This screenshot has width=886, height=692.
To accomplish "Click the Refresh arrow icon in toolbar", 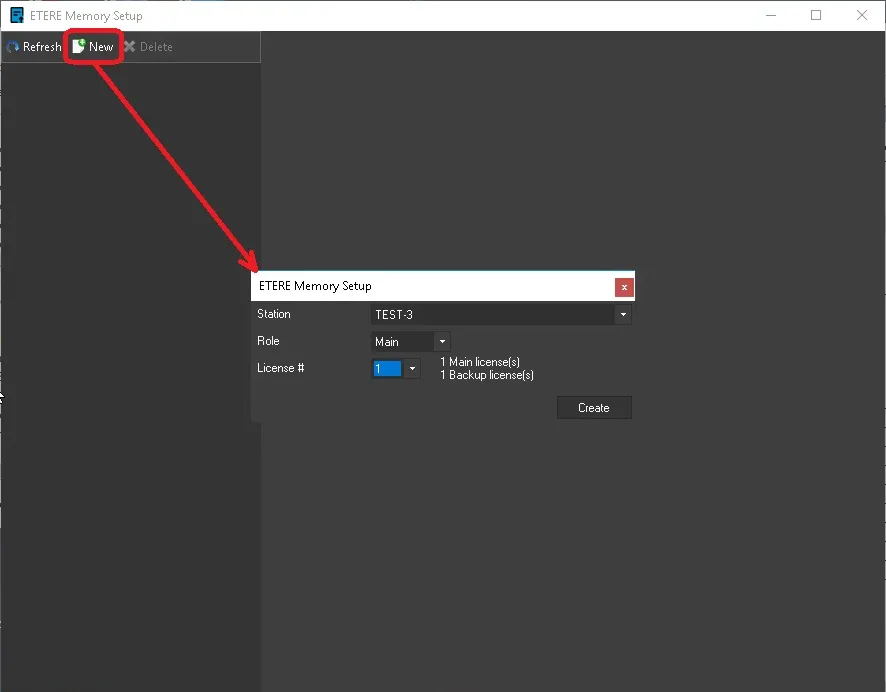I will tap(13, 47).
